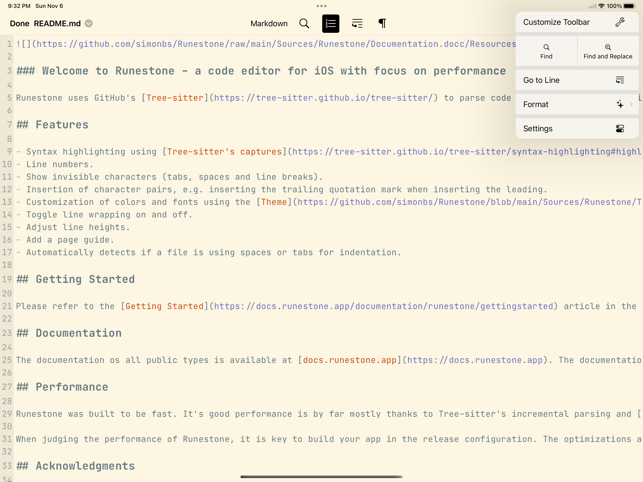Click "Runestone was built to be fast" line
This screenshot has height=482, width=643.
[328, 413]
